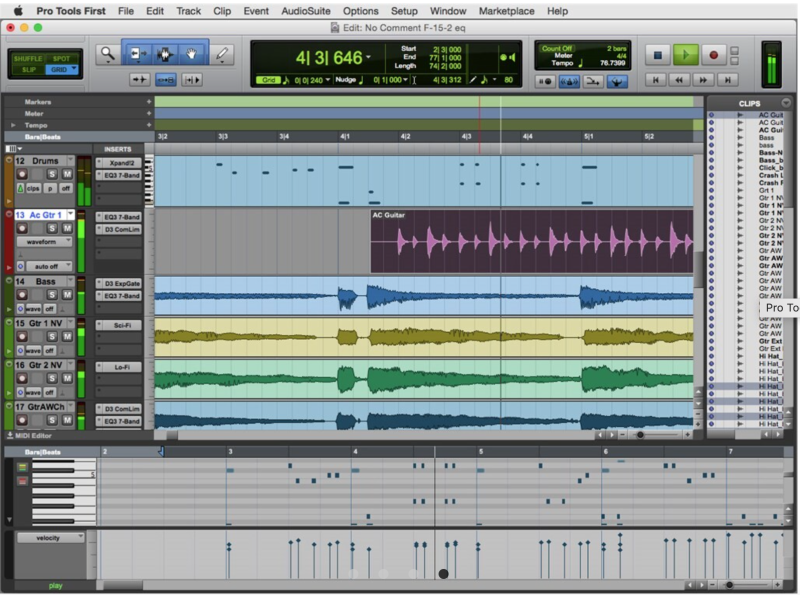Open the Marketplace menu
The height and width of the screenshot is (595, 800).
(x=506, y=11)
